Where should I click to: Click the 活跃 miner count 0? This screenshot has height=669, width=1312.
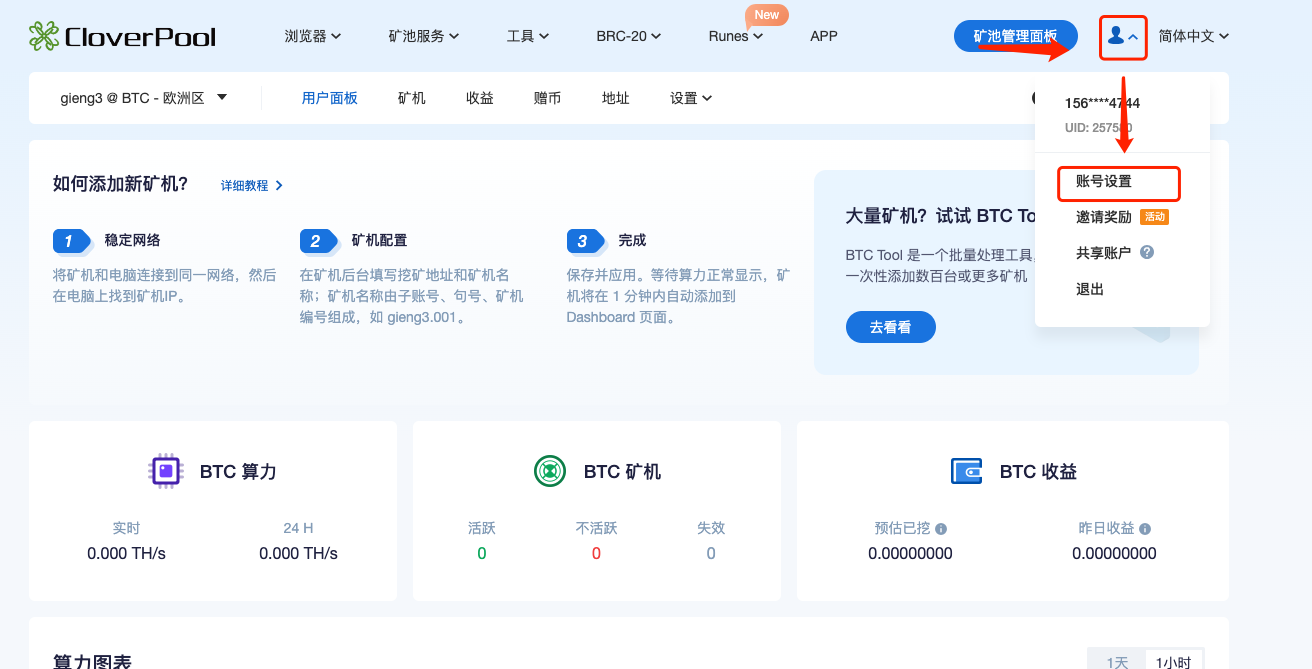click(482, 553)
